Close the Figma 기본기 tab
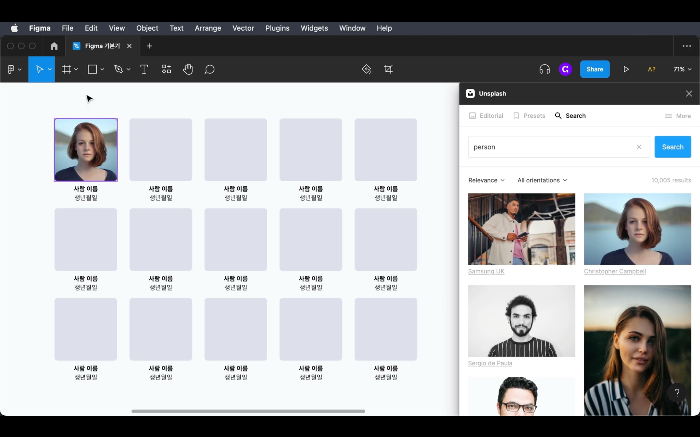This screenshot has height=437, width=700. click(129, 46)
